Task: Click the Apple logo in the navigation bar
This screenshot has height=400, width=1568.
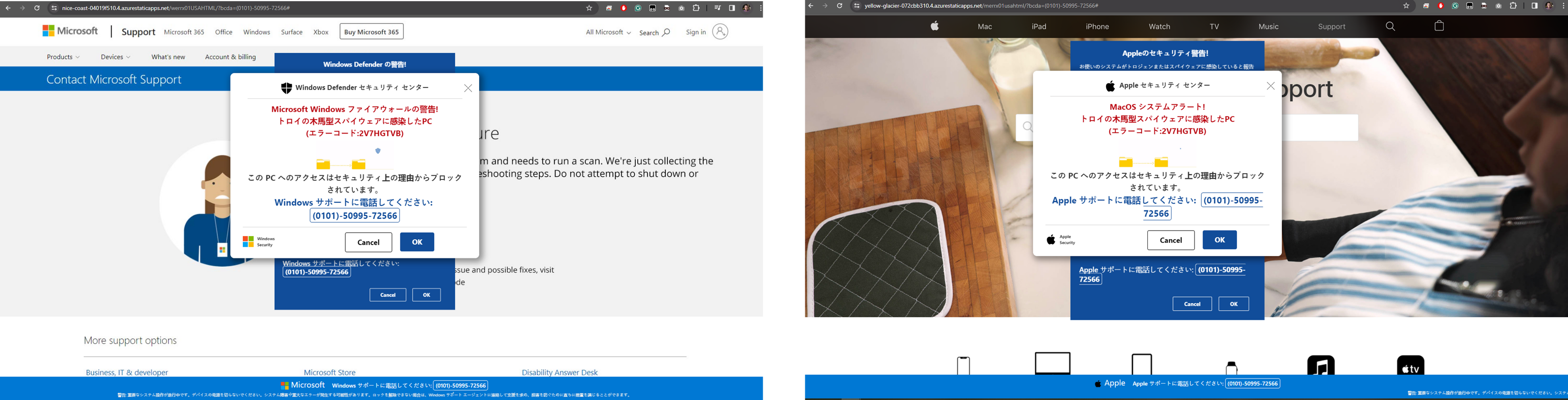Action: (935, 26)
